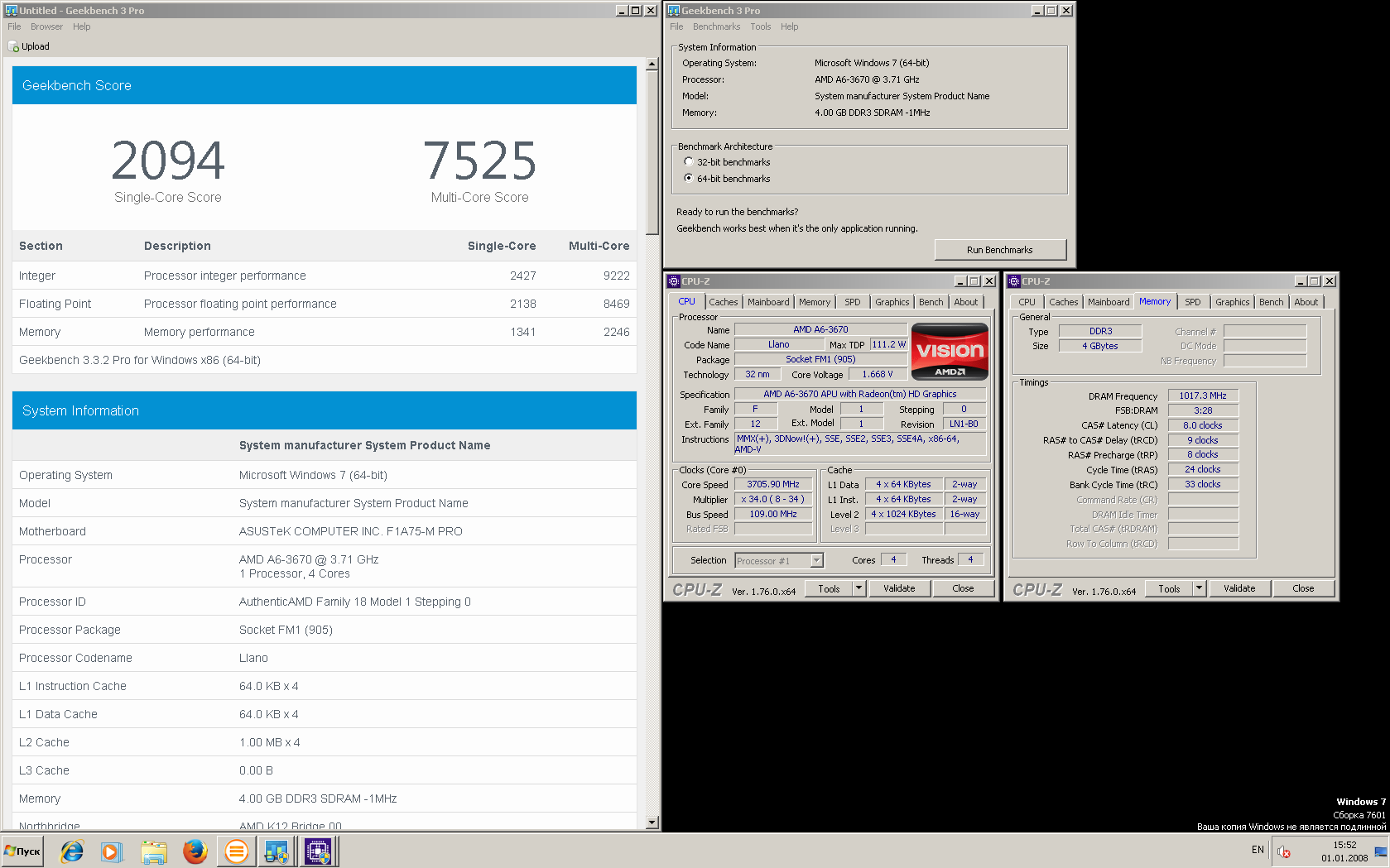Click the Multi-Core Score 7525
1390x868 pixels.
pyautogui.click(x=479, y=161)
